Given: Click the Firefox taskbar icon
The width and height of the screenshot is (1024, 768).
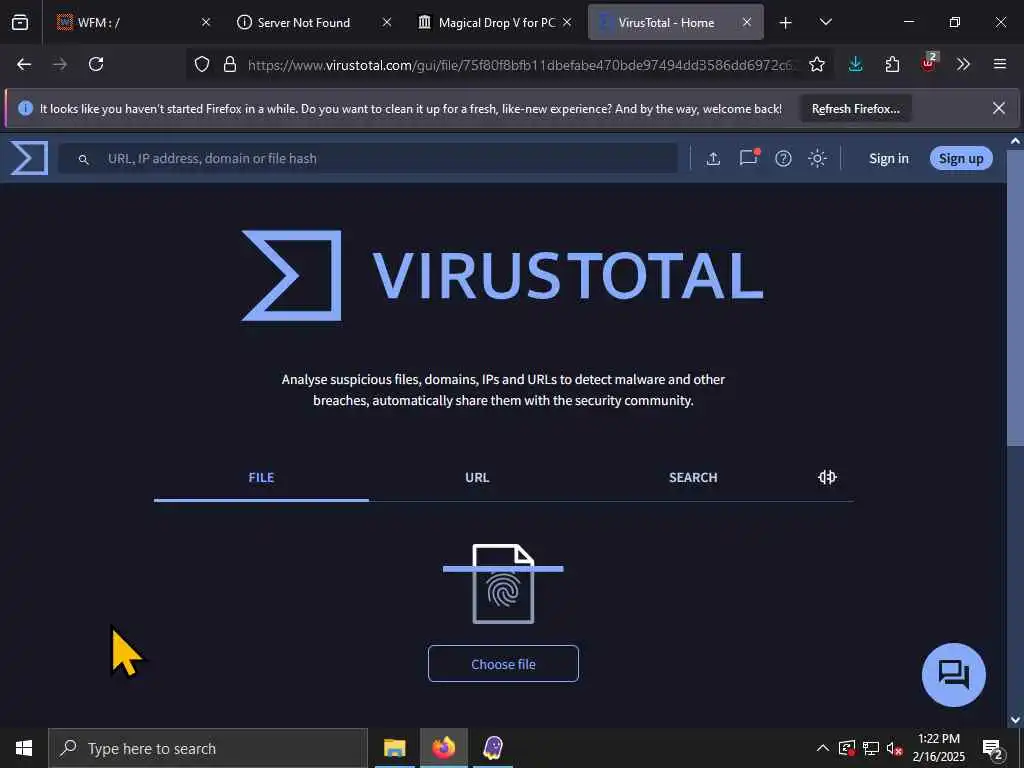Looking at the screenshot, I should point(443,748).
